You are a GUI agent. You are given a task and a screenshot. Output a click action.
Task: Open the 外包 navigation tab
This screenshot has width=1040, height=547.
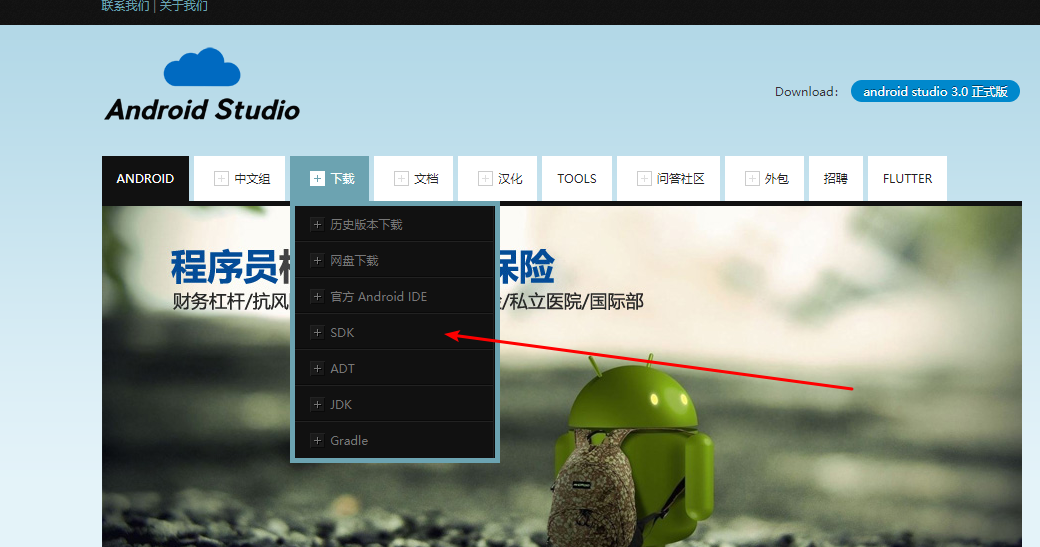765,178
